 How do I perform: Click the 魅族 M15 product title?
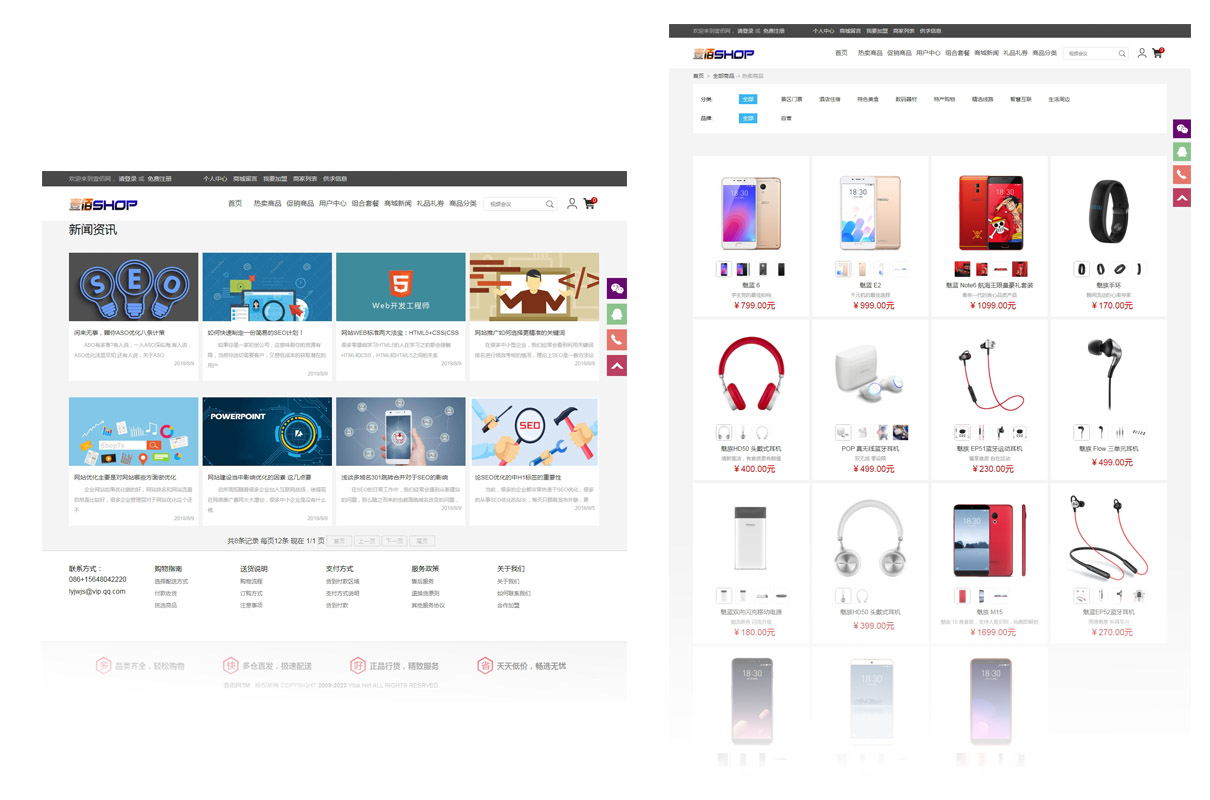[989, 612]
